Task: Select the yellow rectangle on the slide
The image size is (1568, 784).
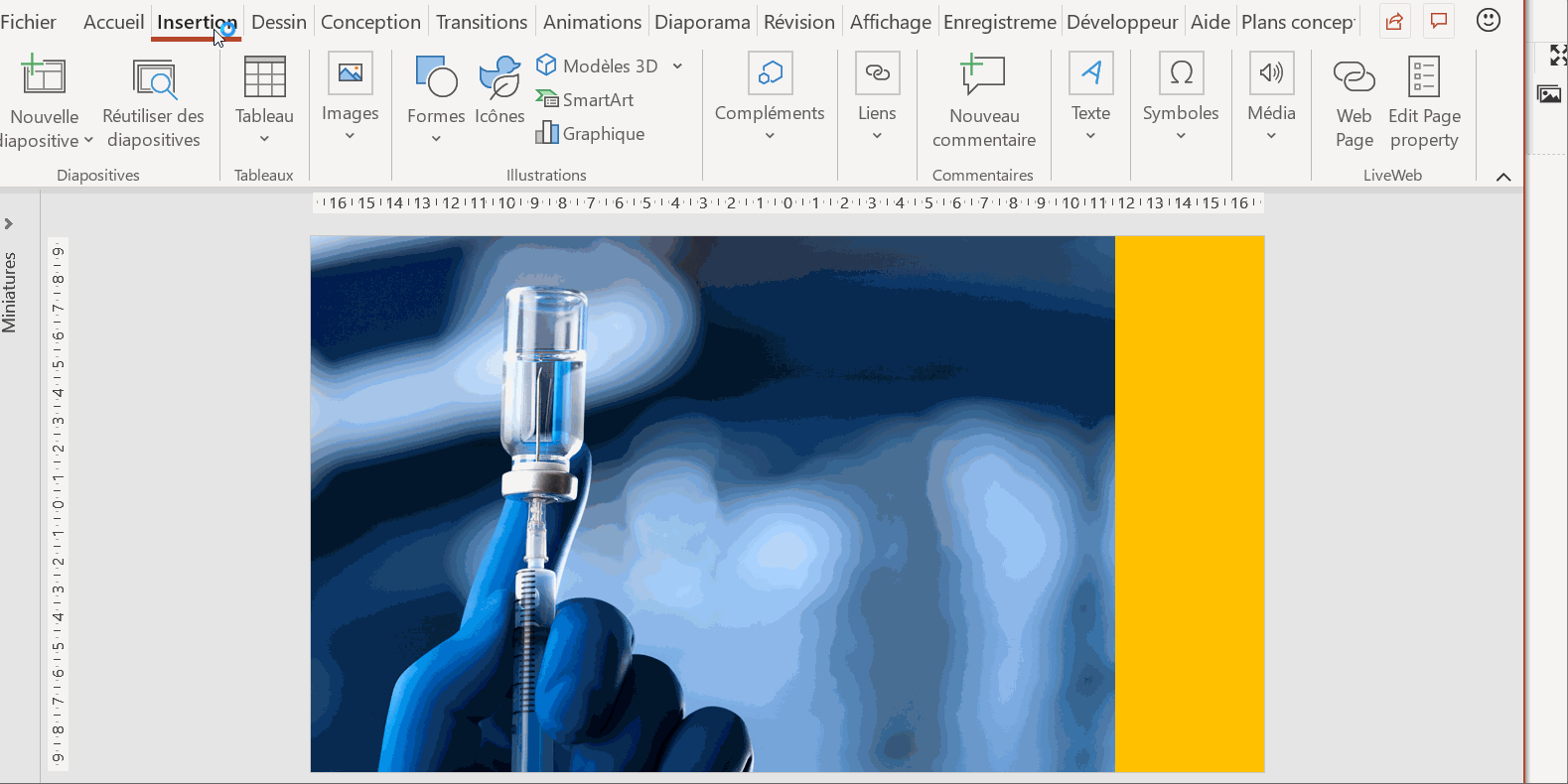Action: coord(1190,503)
